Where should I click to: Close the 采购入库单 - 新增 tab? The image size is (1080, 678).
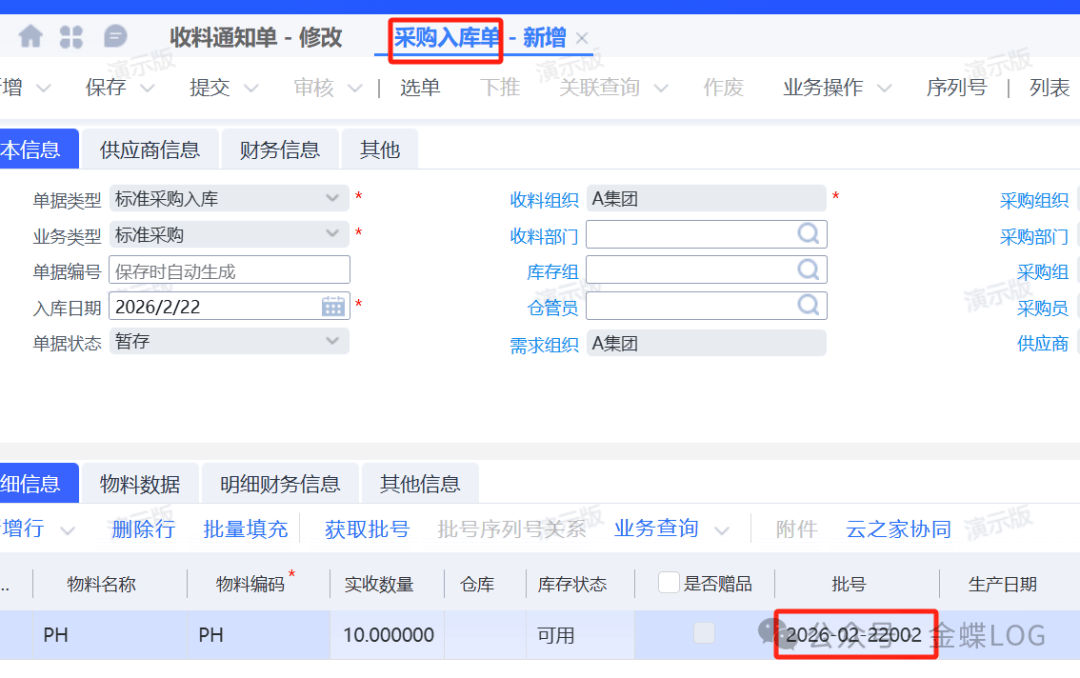click(582, 39)
